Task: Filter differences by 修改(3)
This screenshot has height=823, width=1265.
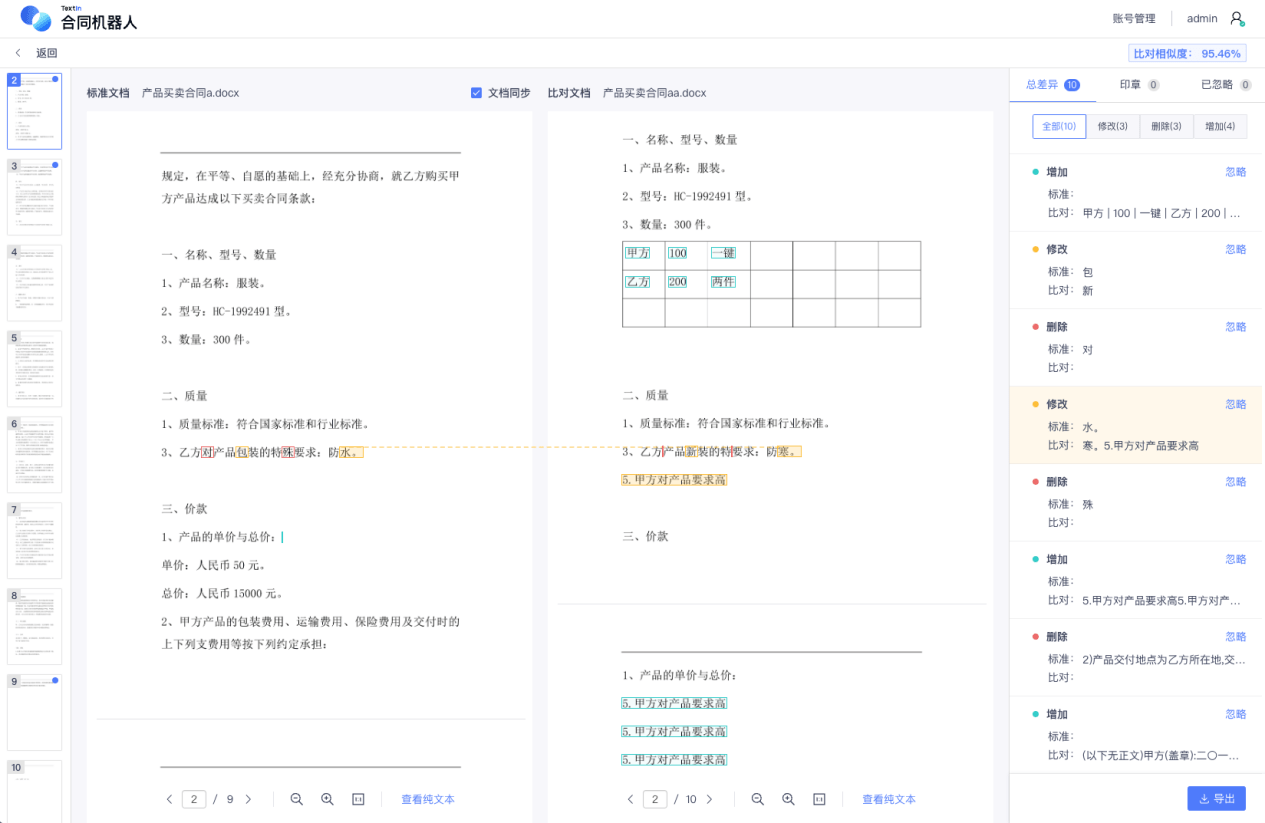Action: (x=1112, y=126)
